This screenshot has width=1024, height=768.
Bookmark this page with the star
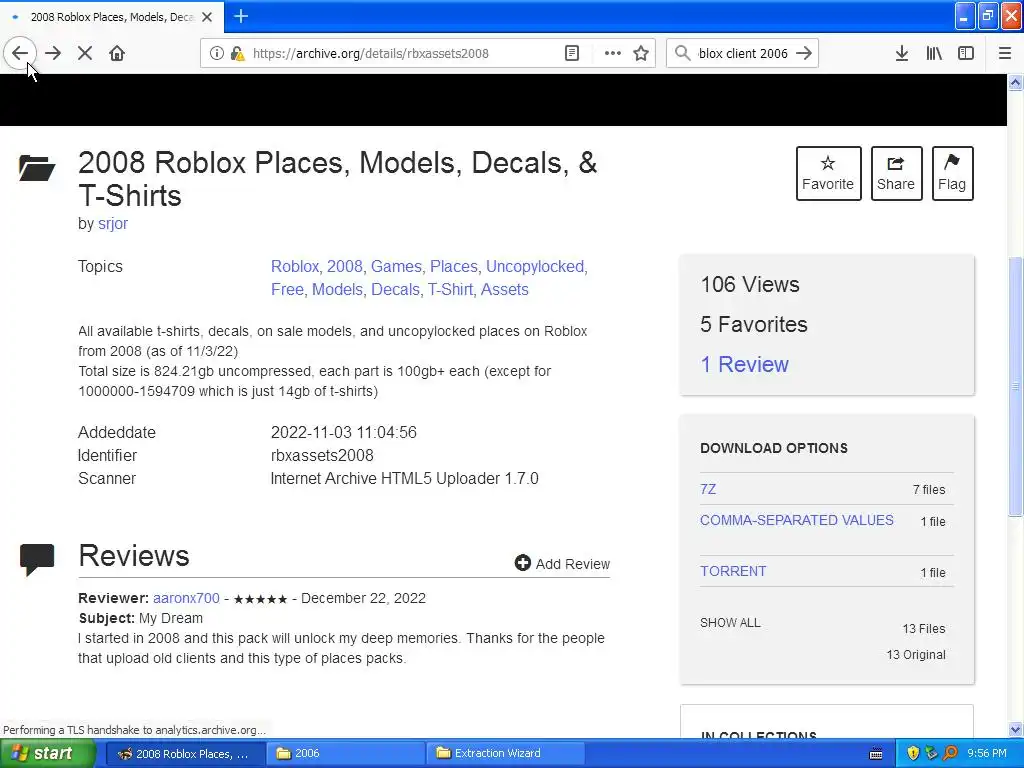641,54
